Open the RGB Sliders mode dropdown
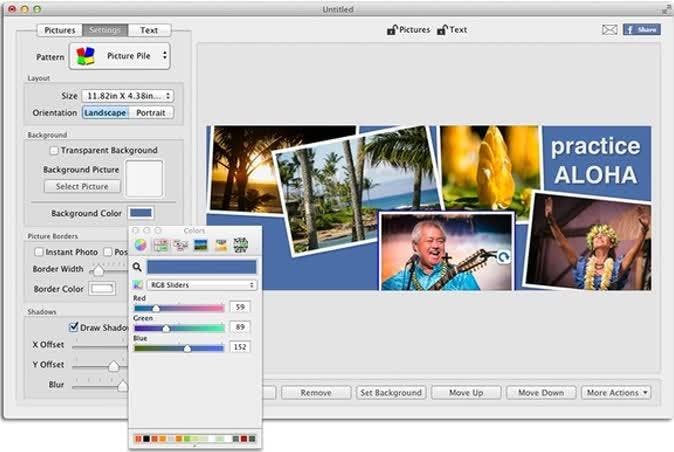Image resolution: width=674 pixels, height=452 pixels. point(202,285)
